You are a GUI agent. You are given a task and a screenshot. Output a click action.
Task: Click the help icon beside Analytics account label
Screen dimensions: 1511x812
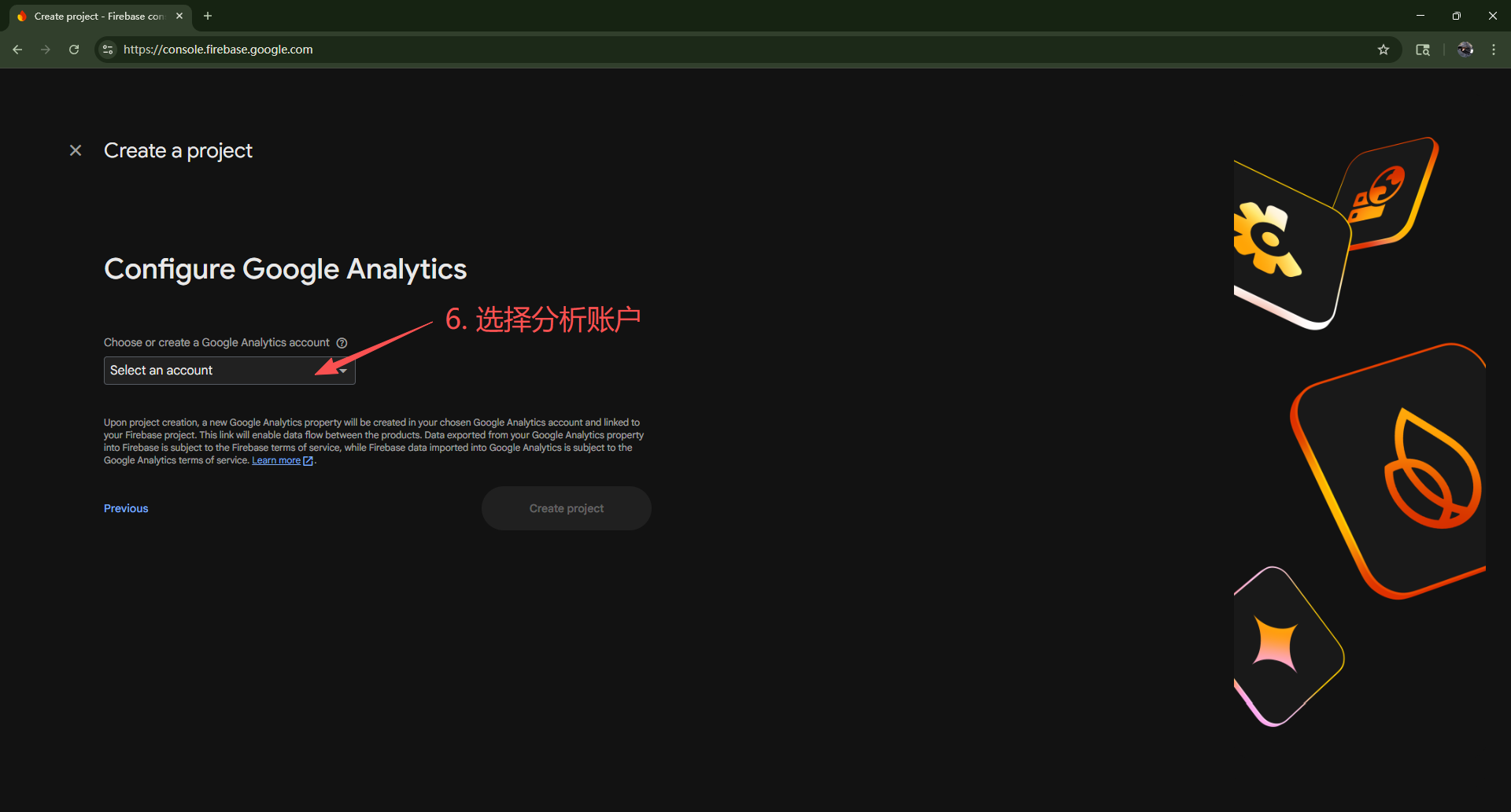point(342,343)
